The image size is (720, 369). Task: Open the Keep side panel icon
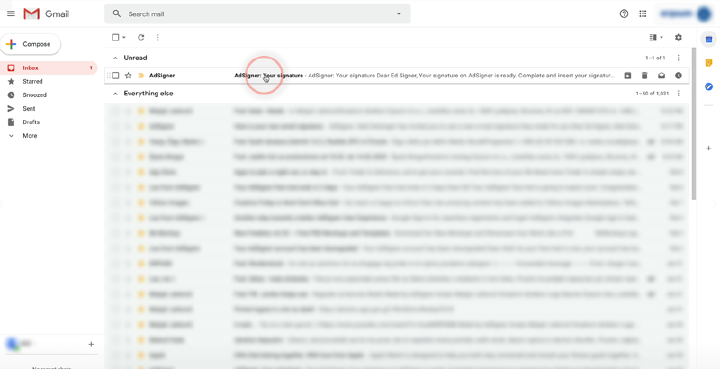[709, 63]
